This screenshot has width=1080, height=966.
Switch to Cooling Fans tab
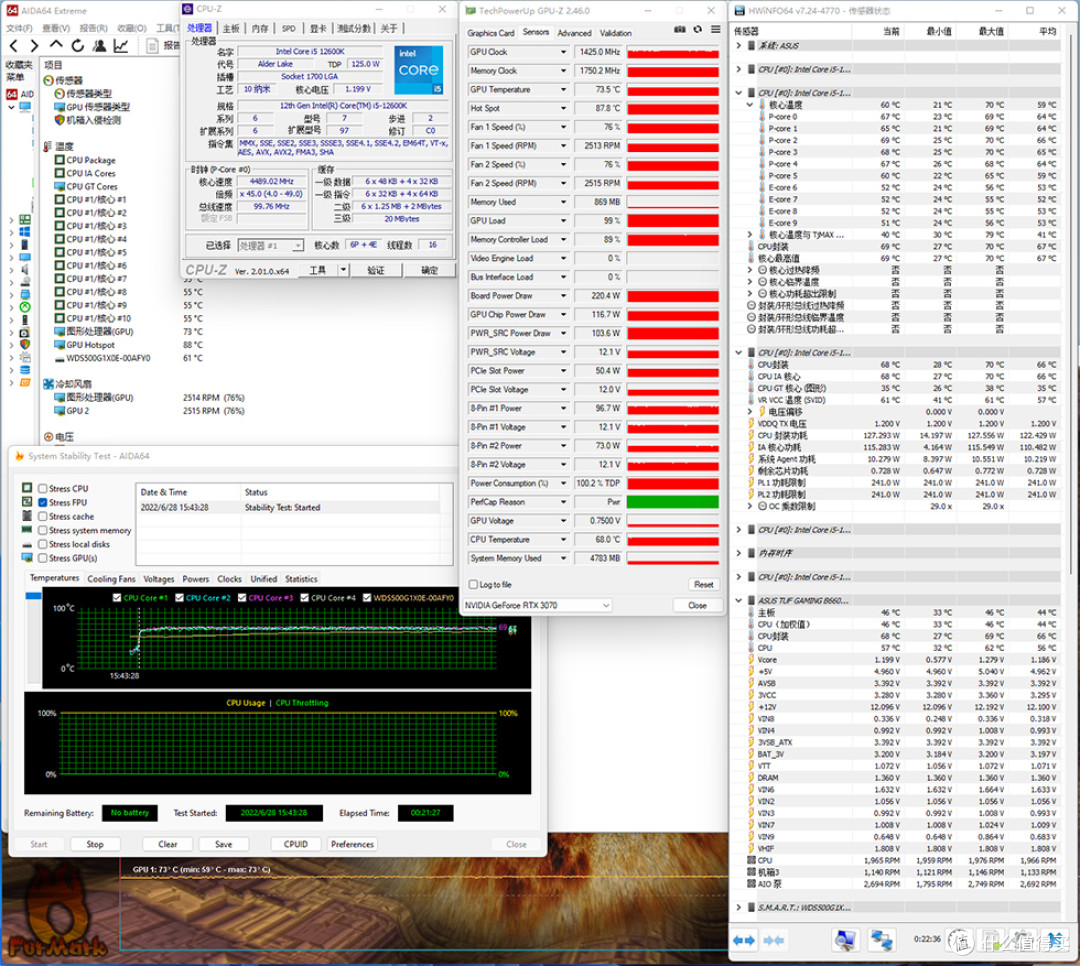[x=112, y=579]
